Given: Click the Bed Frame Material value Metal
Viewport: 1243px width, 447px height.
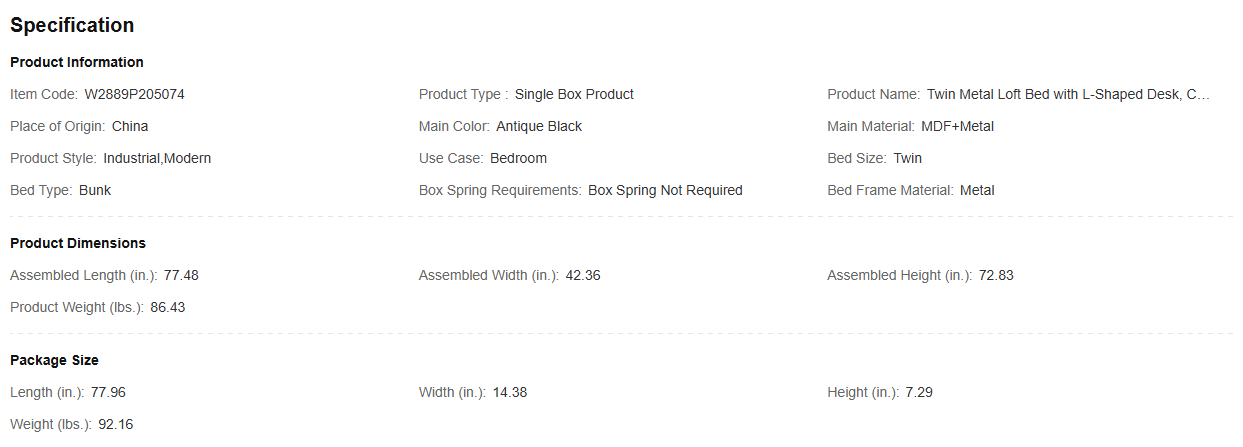Looking at the screenshot, I should (x=977, y=190).
